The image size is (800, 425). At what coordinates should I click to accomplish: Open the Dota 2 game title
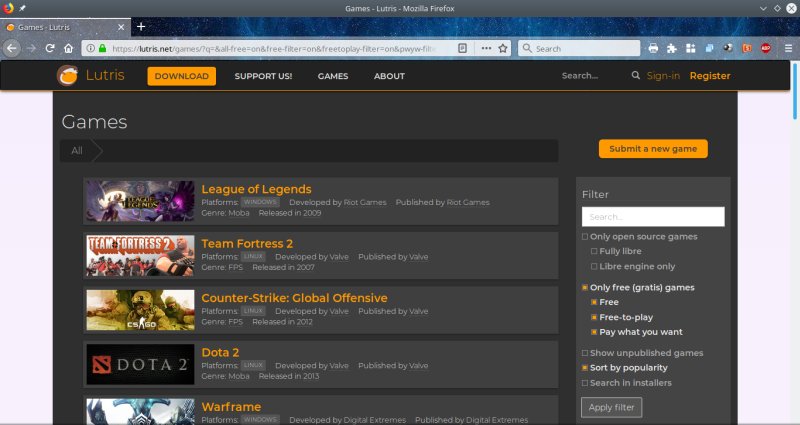(220, 353)
